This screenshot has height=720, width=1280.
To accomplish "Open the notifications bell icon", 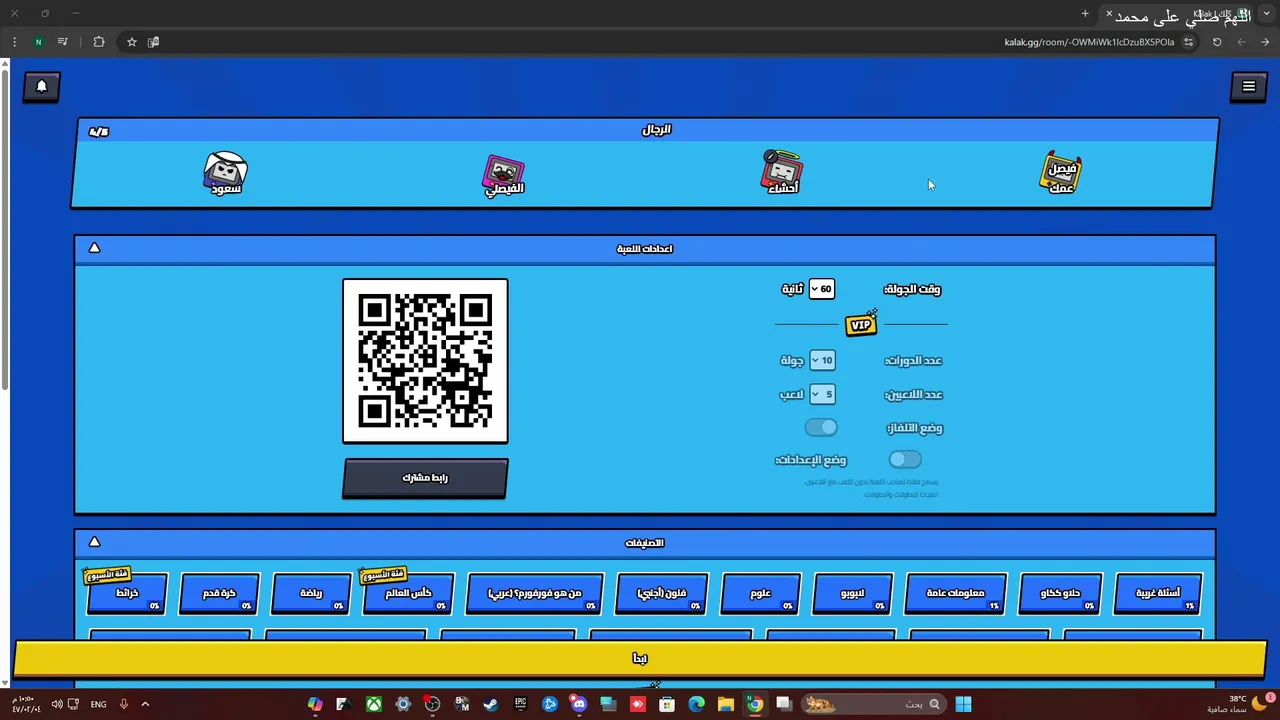I will point(42,86).
